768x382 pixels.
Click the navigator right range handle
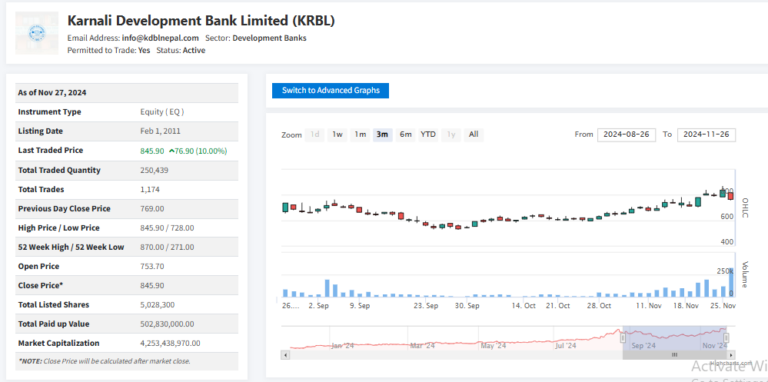point(726,338)
